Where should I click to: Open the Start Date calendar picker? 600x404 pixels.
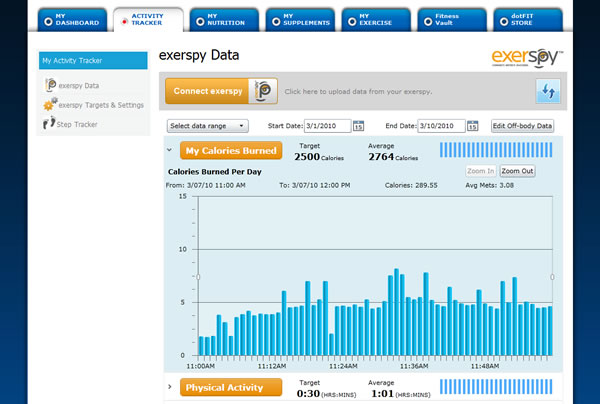click(x=357, y=126)
